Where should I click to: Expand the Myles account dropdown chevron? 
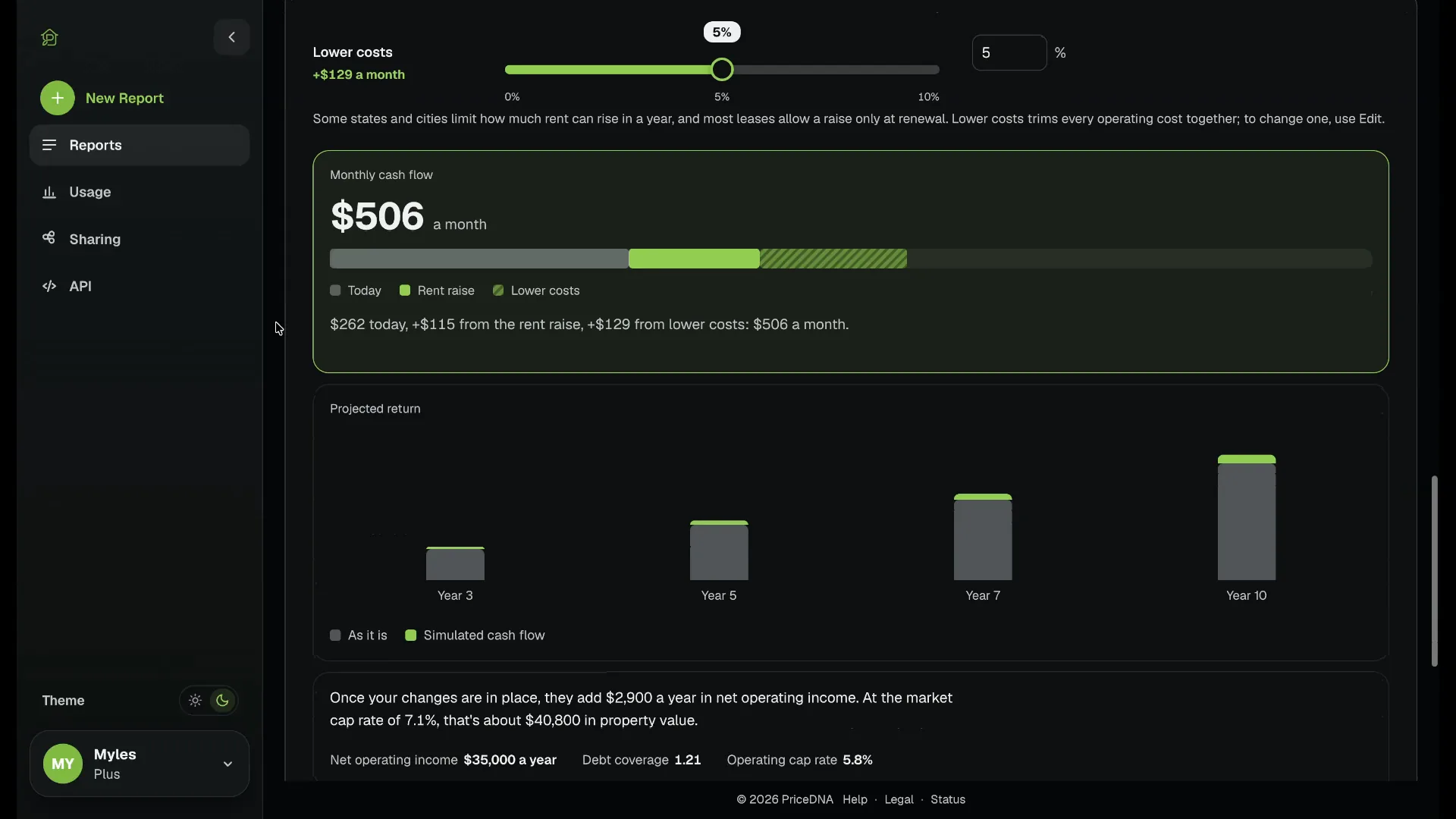227,764
